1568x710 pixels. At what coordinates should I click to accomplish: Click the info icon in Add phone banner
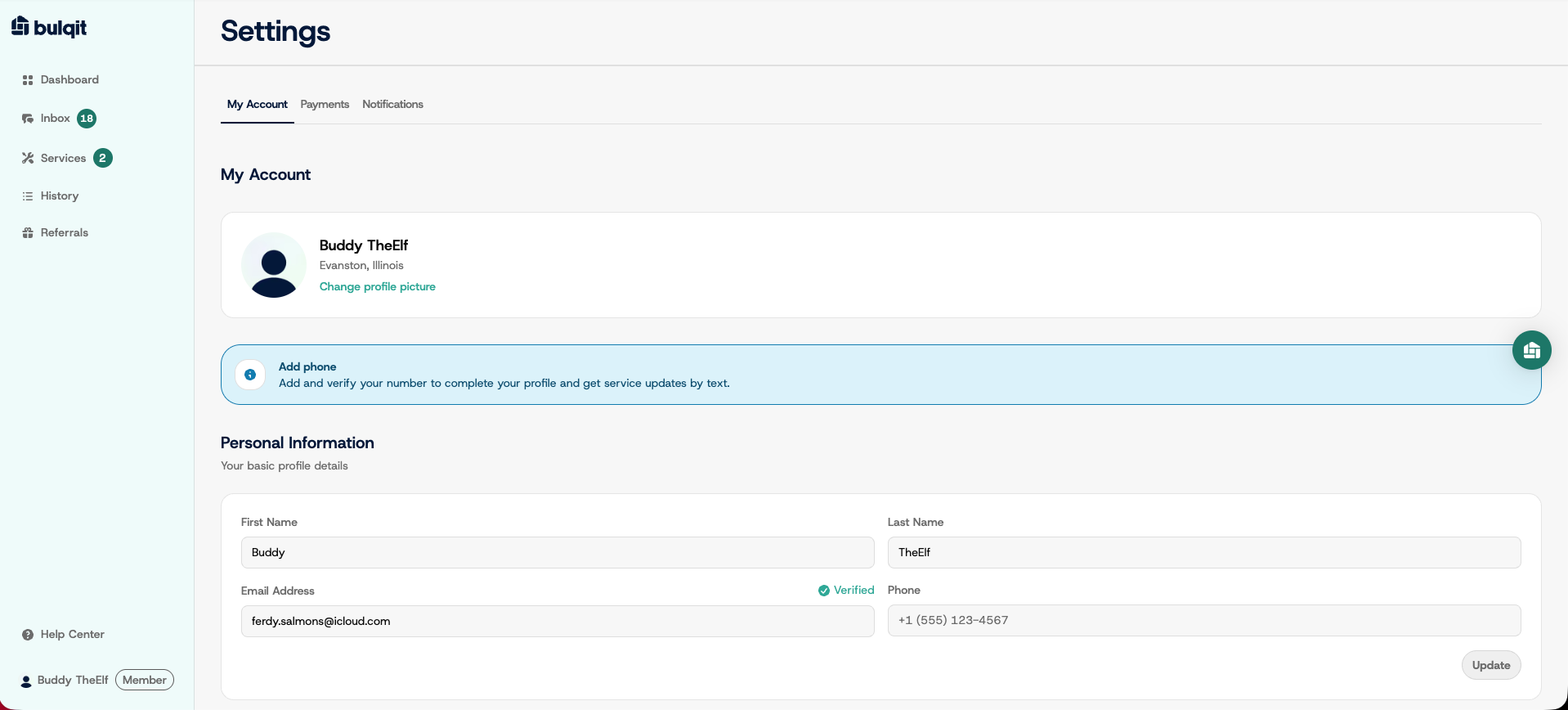click(x=250, y=375)
